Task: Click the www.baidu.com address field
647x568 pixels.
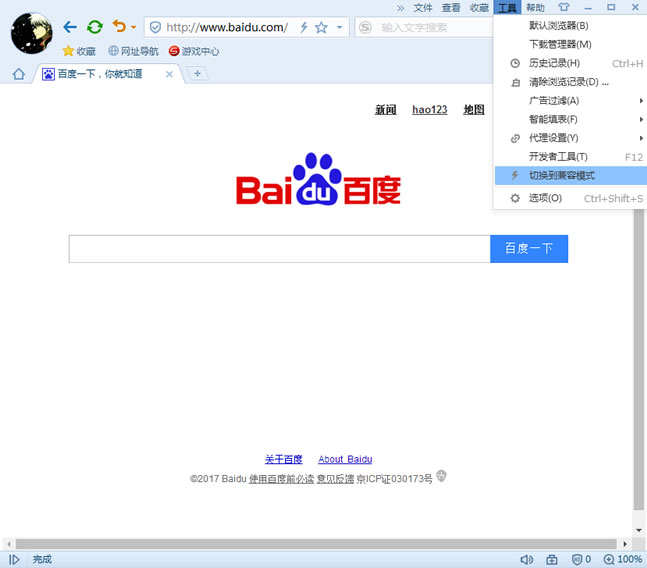Action: coord(227,28)
